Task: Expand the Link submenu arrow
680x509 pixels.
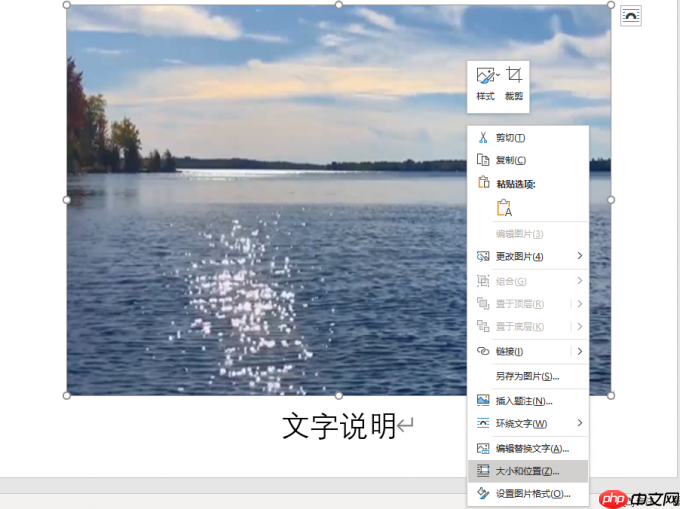Action: (x=580, y=351)
